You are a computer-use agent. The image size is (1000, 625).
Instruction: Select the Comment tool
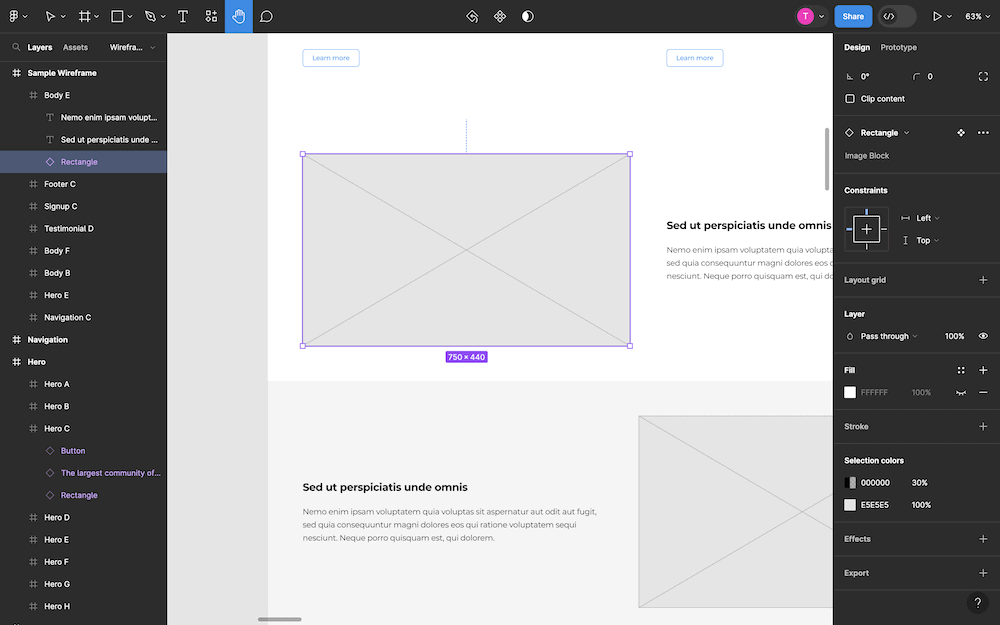[266, 16]
